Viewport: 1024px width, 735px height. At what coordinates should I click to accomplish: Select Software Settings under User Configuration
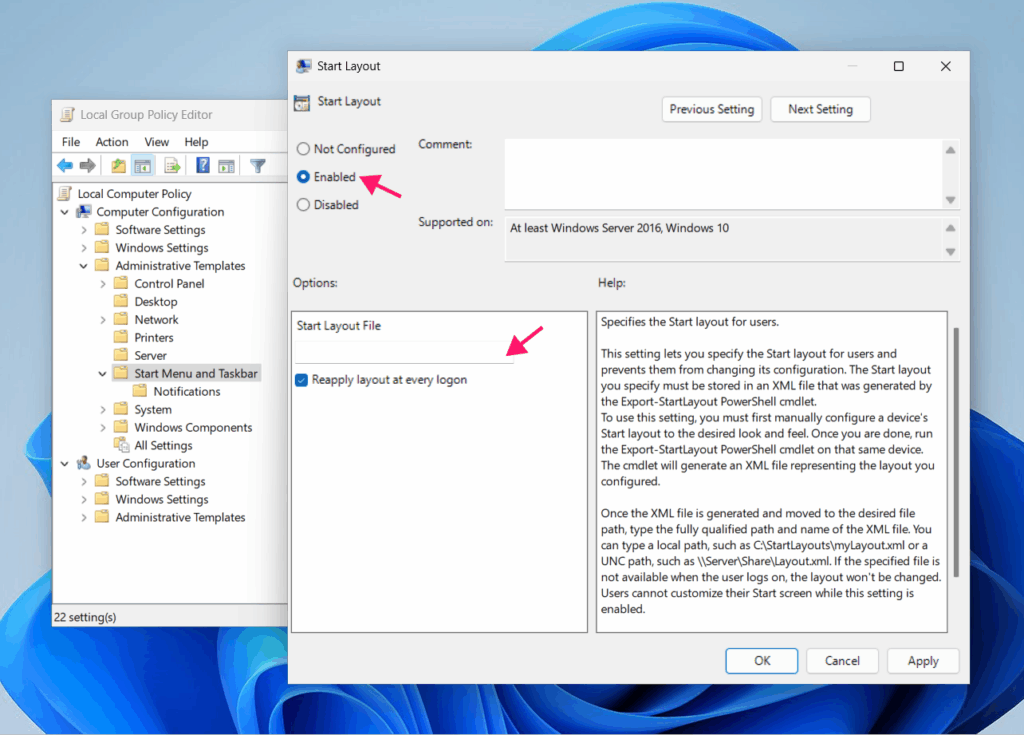[x=160, y=482]
